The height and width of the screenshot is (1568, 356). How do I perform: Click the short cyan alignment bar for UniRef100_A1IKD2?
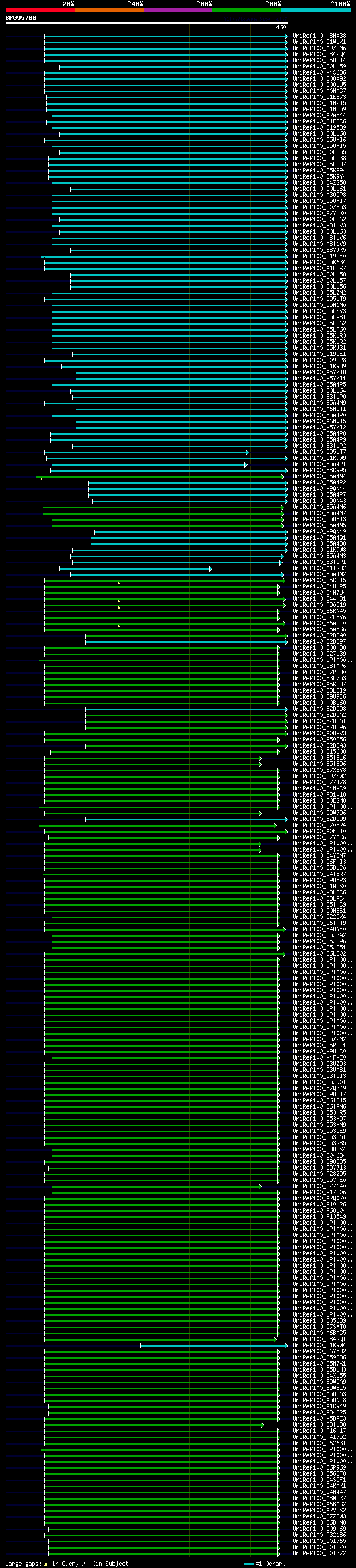tap(136, 568)
